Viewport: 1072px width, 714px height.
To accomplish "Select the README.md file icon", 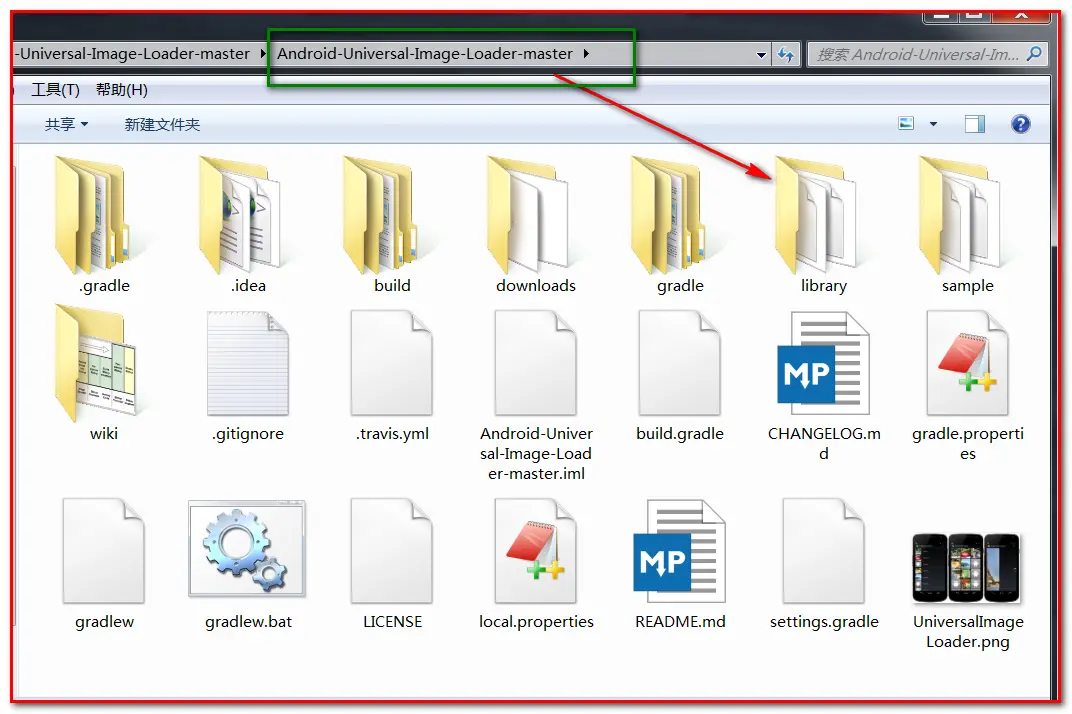I will pos(679,551).
